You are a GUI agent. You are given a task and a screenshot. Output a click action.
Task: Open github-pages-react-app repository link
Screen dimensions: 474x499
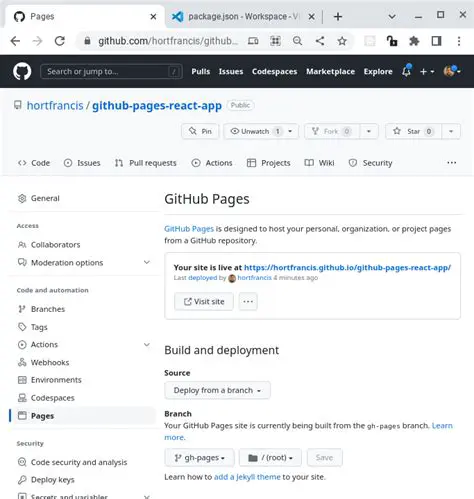pyautogui.click(x=157, y=105)
